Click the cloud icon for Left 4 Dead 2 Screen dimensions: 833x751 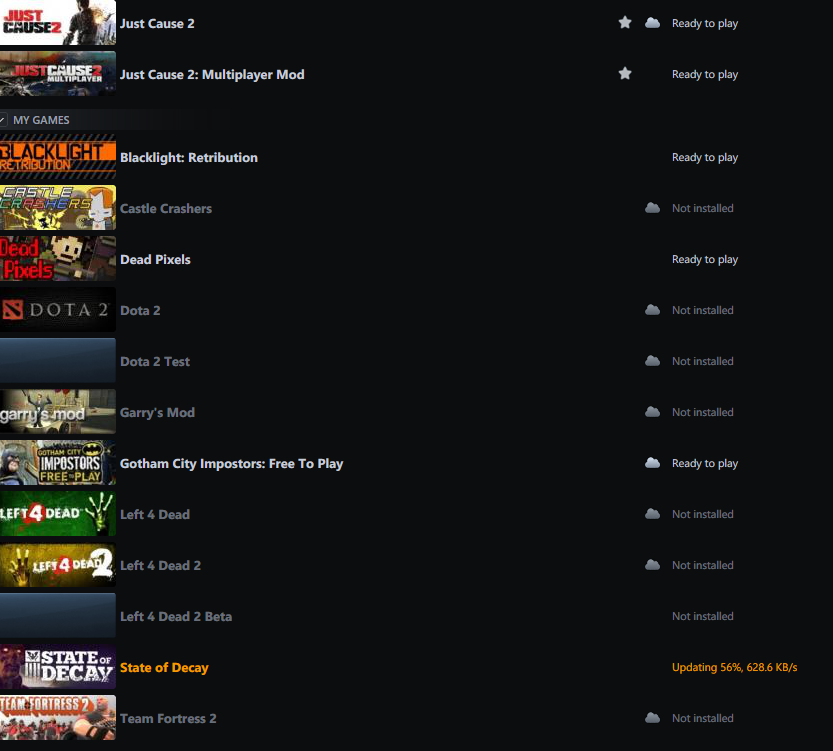[652, 565]
